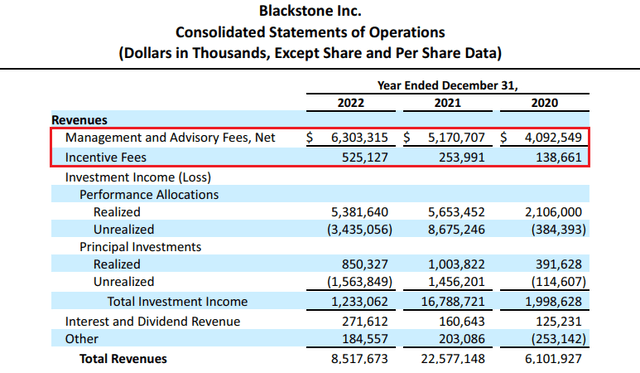Image resolution: width=640 pixels, height=373 pixels.
Task: Select value 5,170,707 for 2021
Action: [456, 138]
